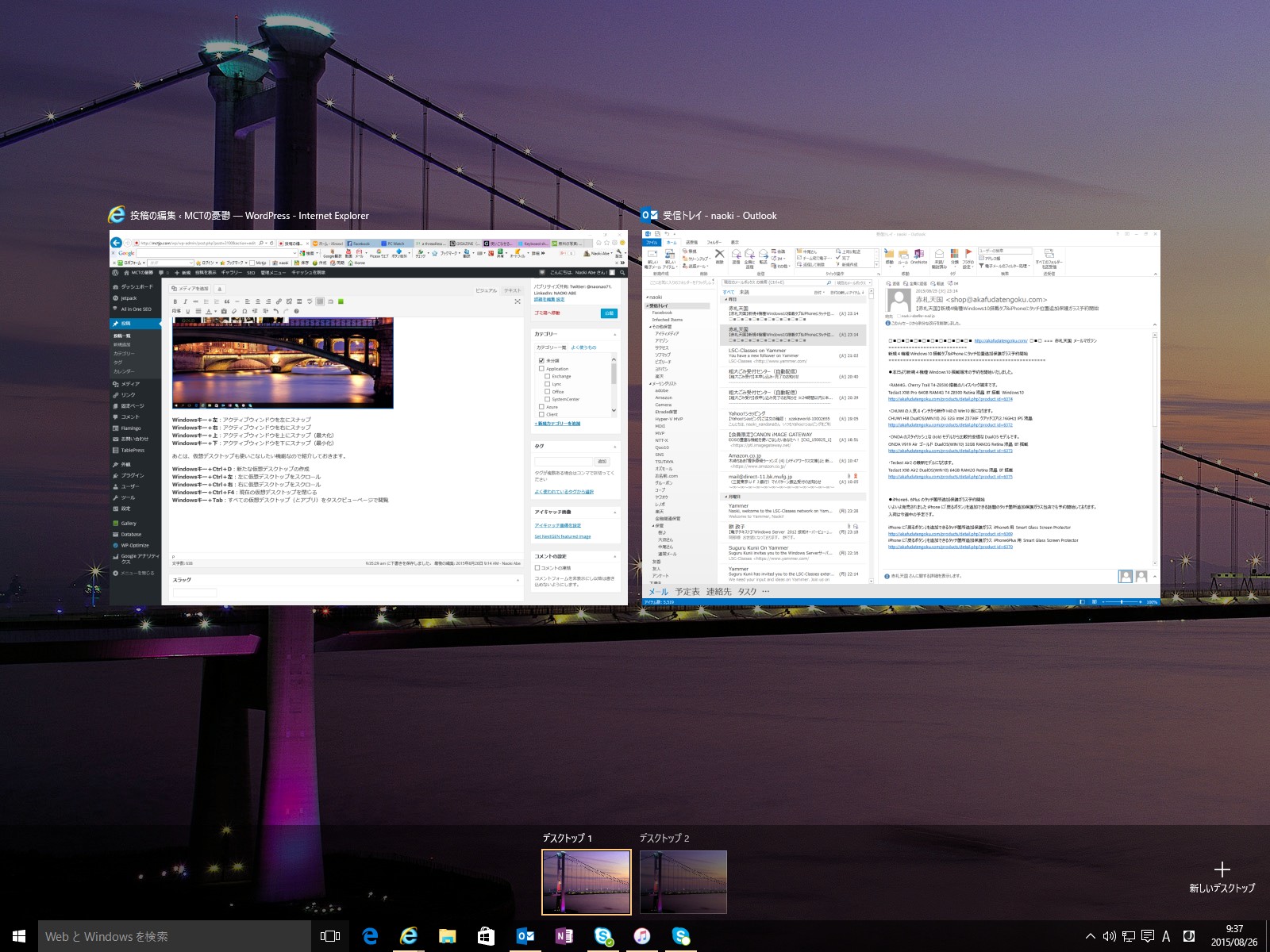Switch to Outlook via taskbar icon
The width and height of the screenshot is (1270, 952).
(525, 936)
